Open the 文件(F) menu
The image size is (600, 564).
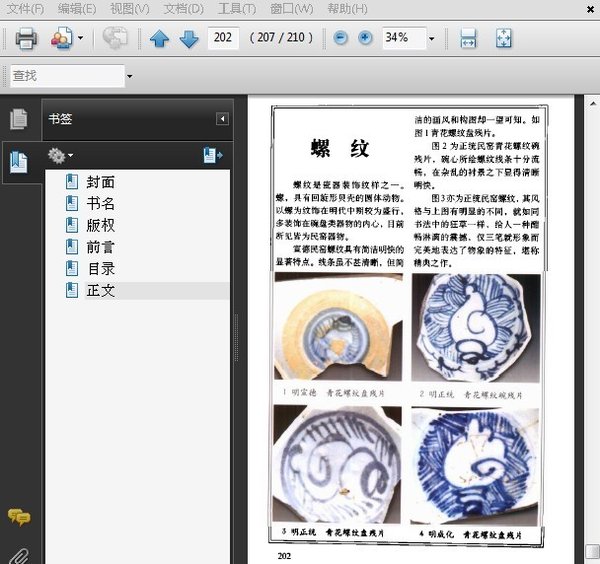click(x=25, y=9)
